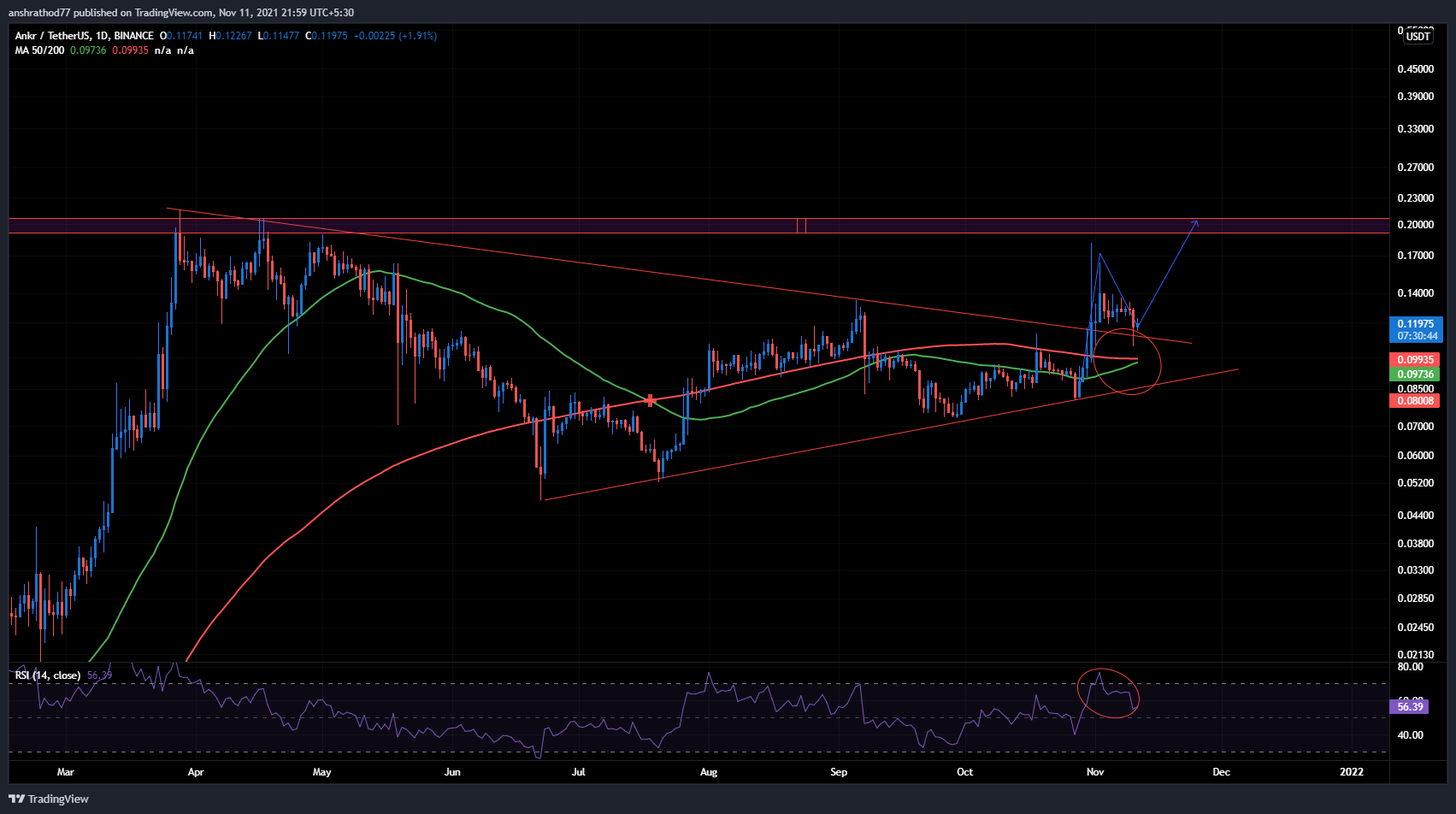Click the 0.14000 price axis label
This screenshot has height=814, width=1456.
pyautogui.click(x=1416, y=293)
